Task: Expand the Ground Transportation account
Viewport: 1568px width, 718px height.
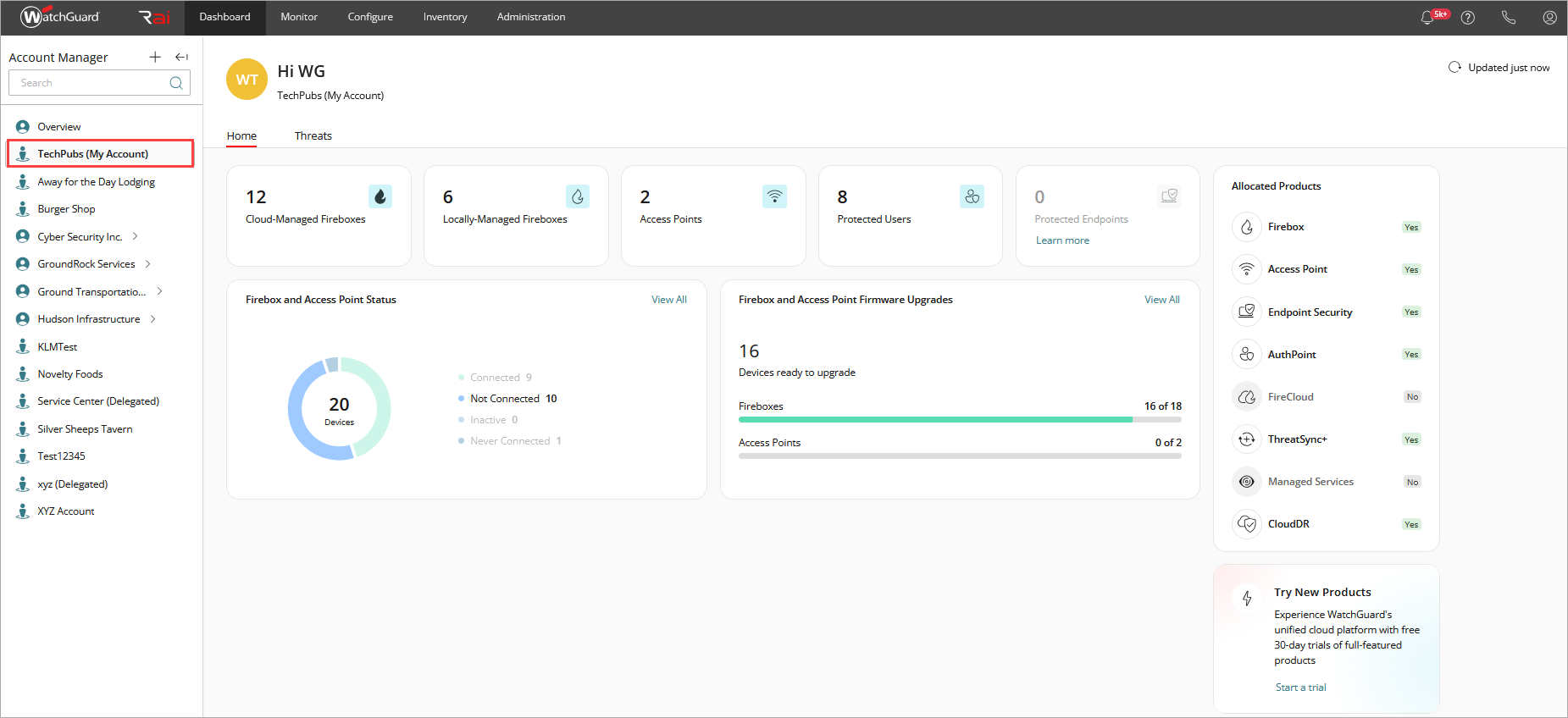Action: tap(159, 291)
